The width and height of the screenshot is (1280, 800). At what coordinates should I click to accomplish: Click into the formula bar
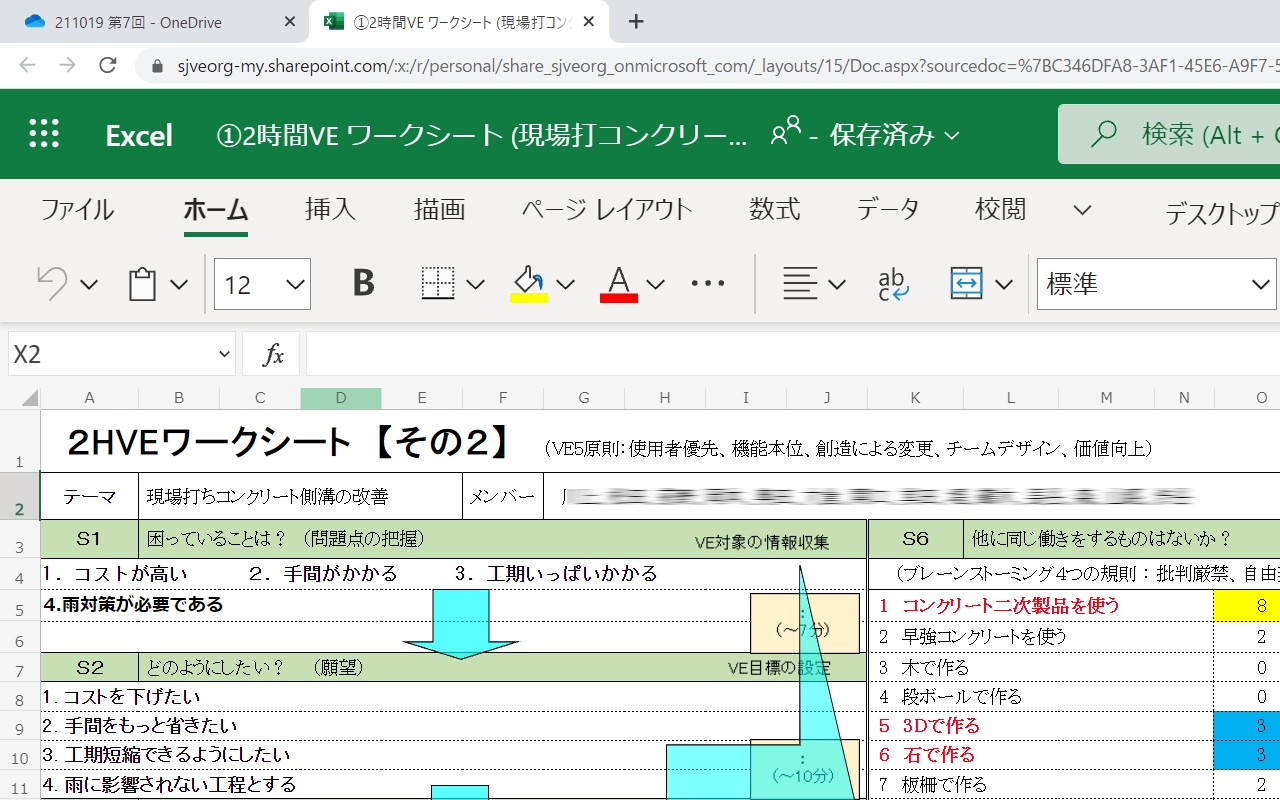[792, 355]
